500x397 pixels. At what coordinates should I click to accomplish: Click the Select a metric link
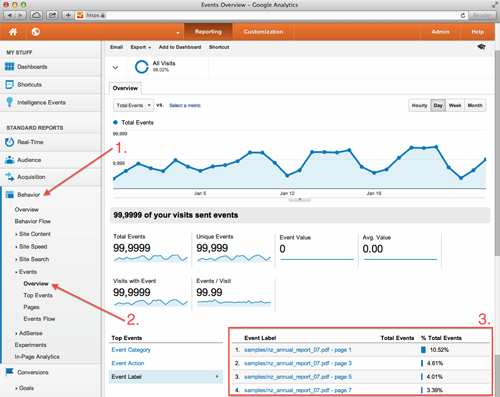point(185,105)
